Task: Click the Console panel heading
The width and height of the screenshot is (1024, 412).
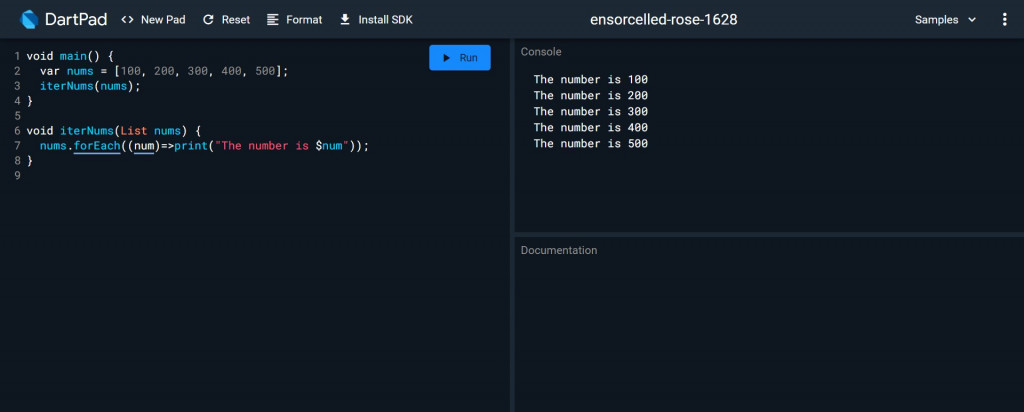Action: 541,52
